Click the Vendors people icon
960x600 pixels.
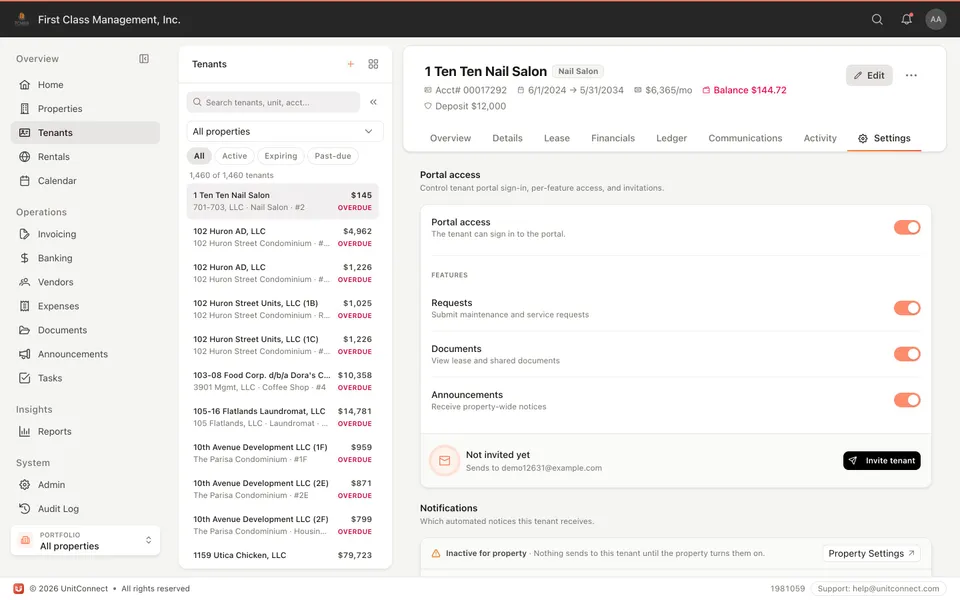(24, 282)
